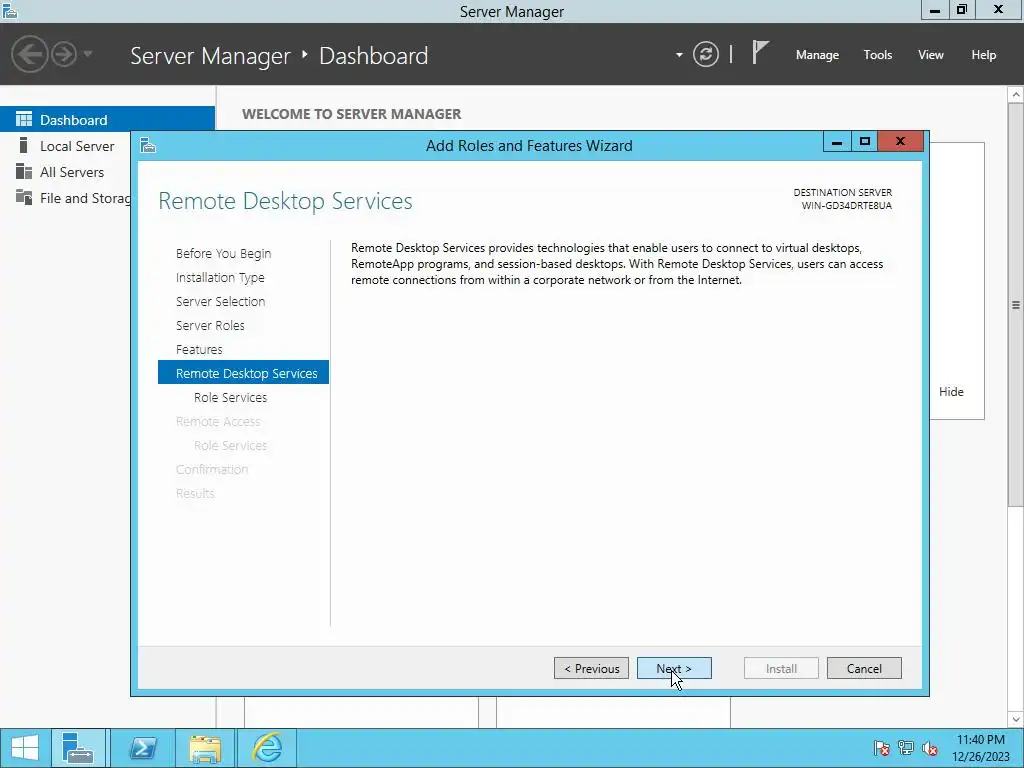Viewport: 1024px width, 768px height.
Task: Click the WELCOME TO SERVER MANAGER heading
Action: 351,114
